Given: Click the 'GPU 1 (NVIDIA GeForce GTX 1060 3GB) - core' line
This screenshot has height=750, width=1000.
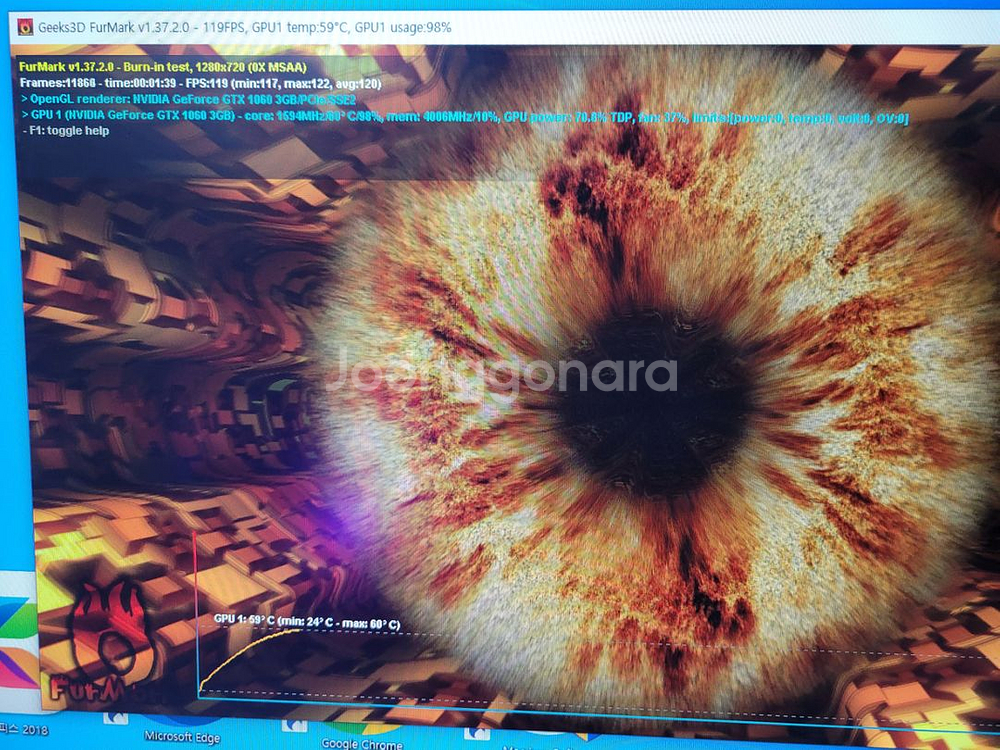Looking at the screenshot, I should coord(464,117).
